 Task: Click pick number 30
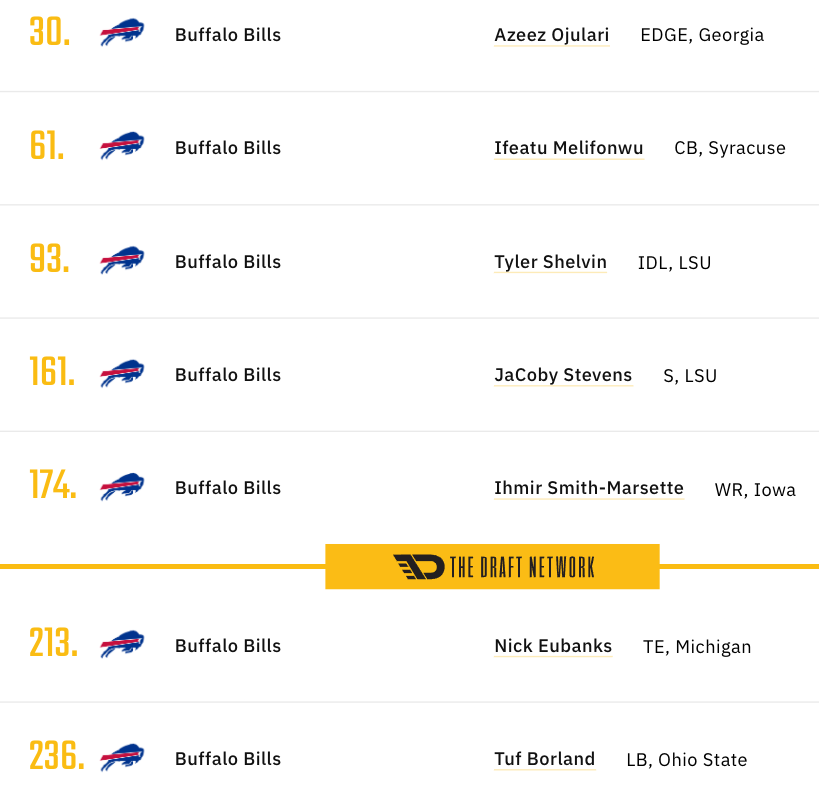(50, 32)
